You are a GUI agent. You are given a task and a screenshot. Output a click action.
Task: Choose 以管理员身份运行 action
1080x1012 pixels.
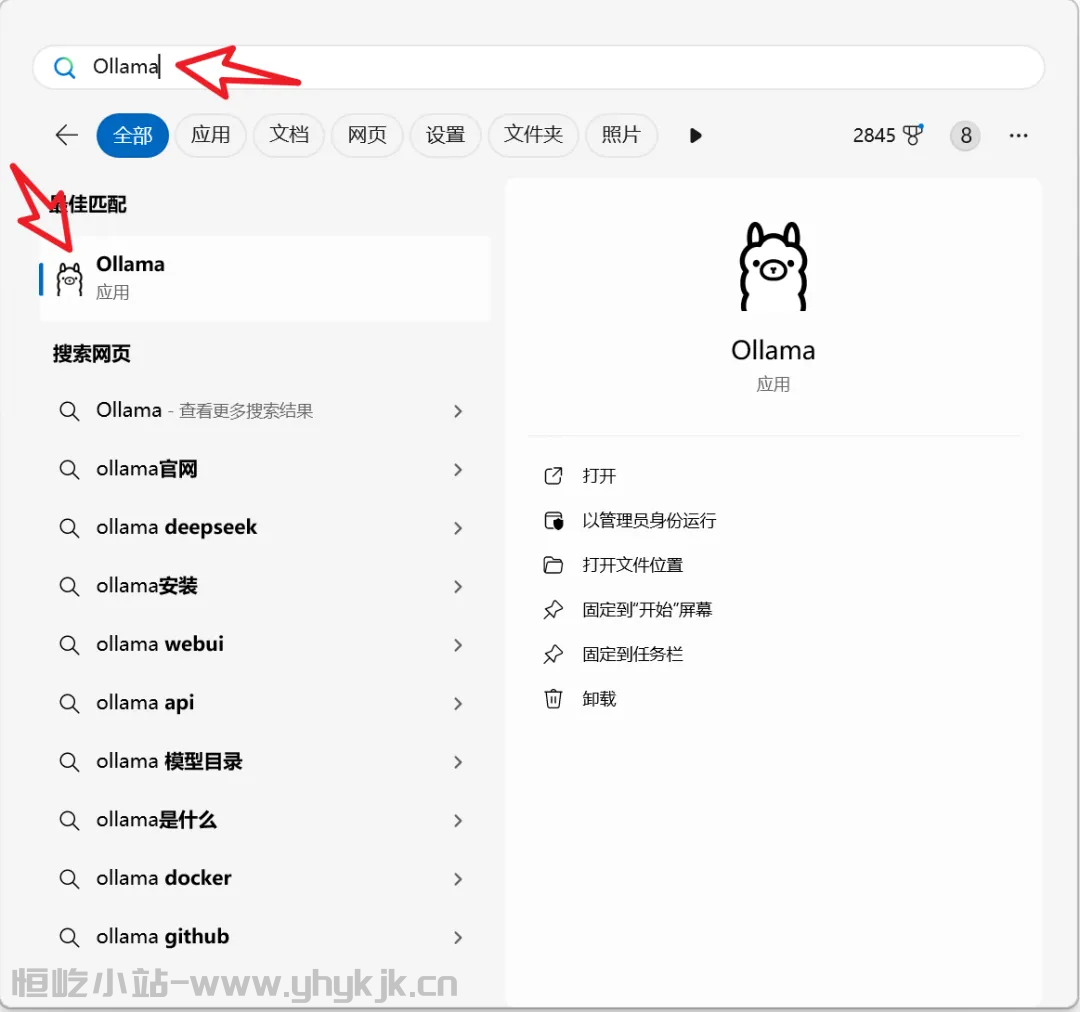click(649, 521)
